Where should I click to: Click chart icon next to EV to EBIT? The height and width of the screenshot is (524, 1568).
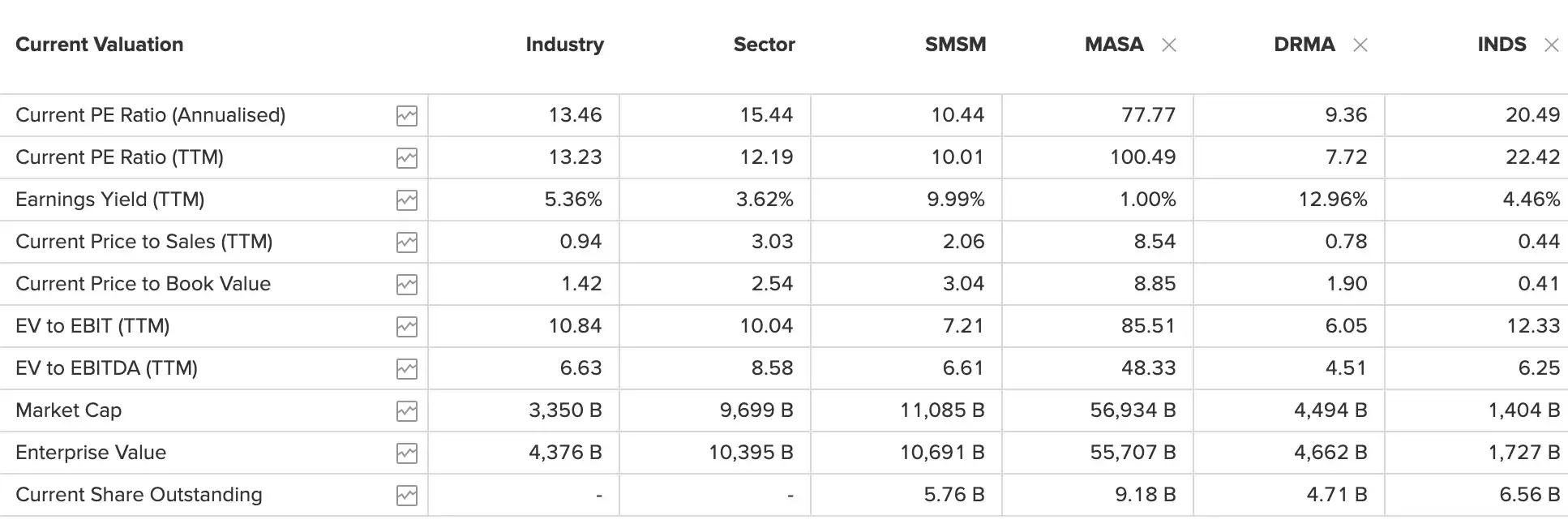[x=407, y=327]
